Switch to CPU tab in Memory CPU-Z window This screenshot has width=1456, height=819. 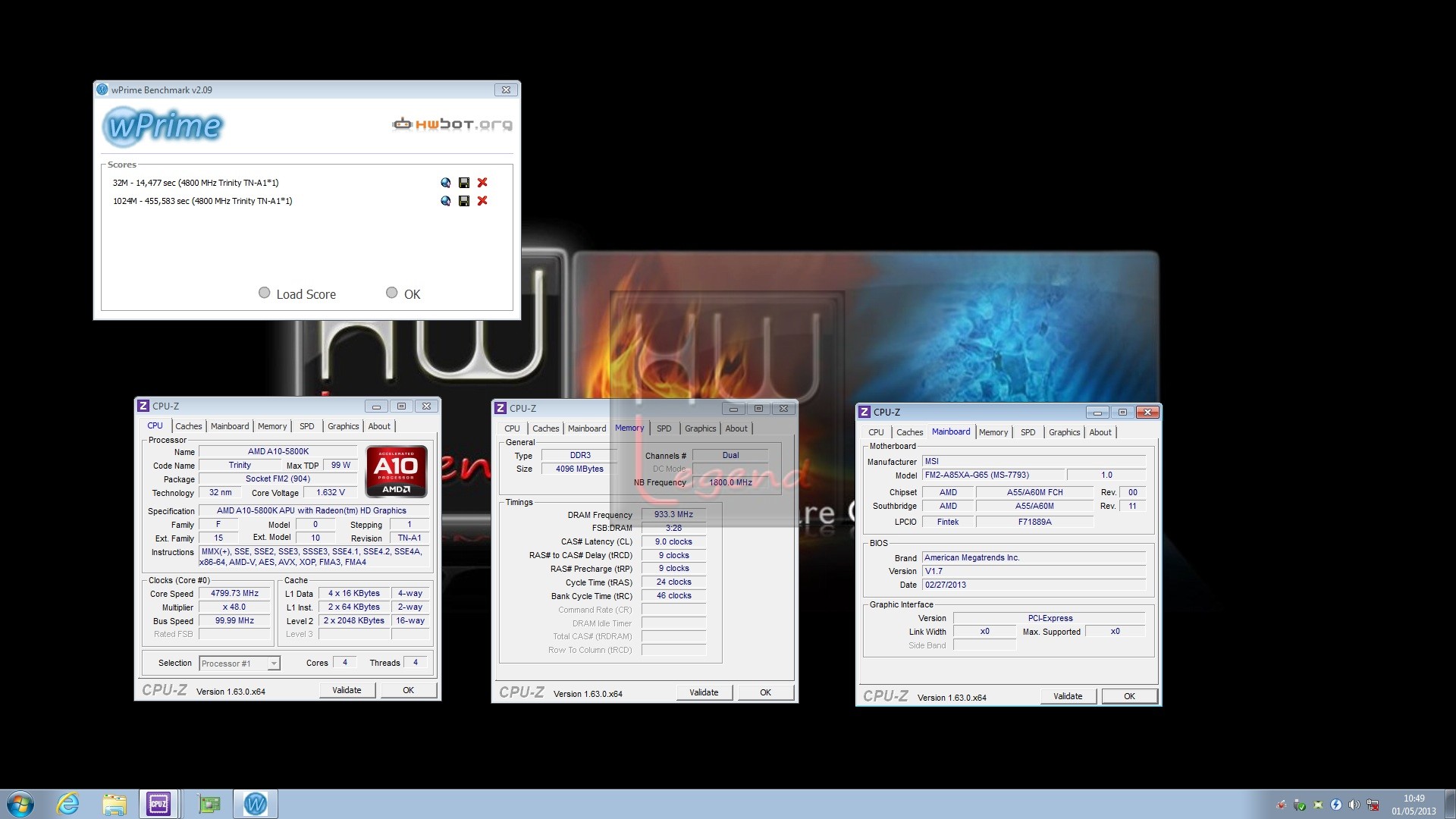tap(513, 428)
